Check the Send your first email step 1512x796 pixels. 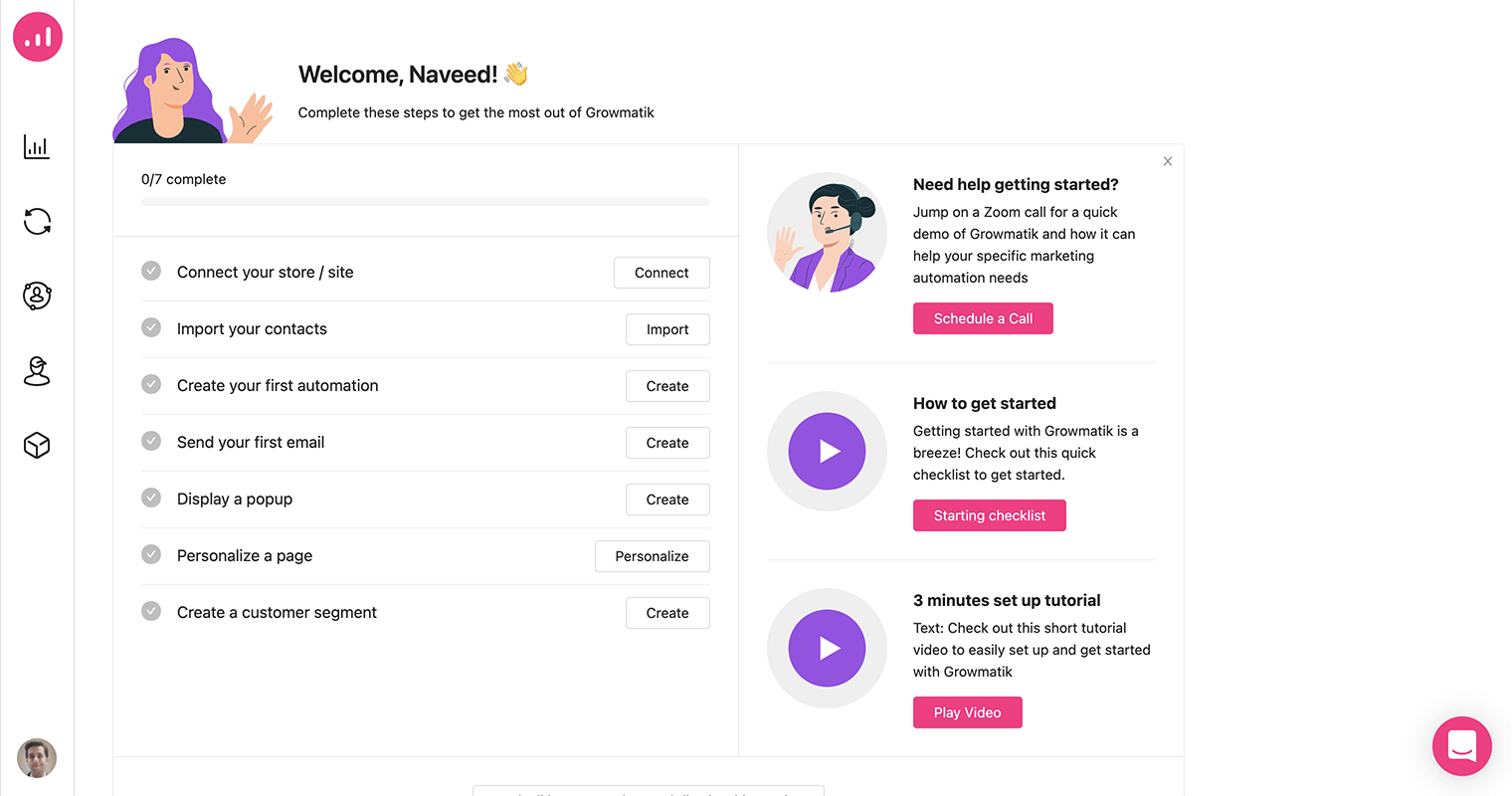click(x=151, y=441)
